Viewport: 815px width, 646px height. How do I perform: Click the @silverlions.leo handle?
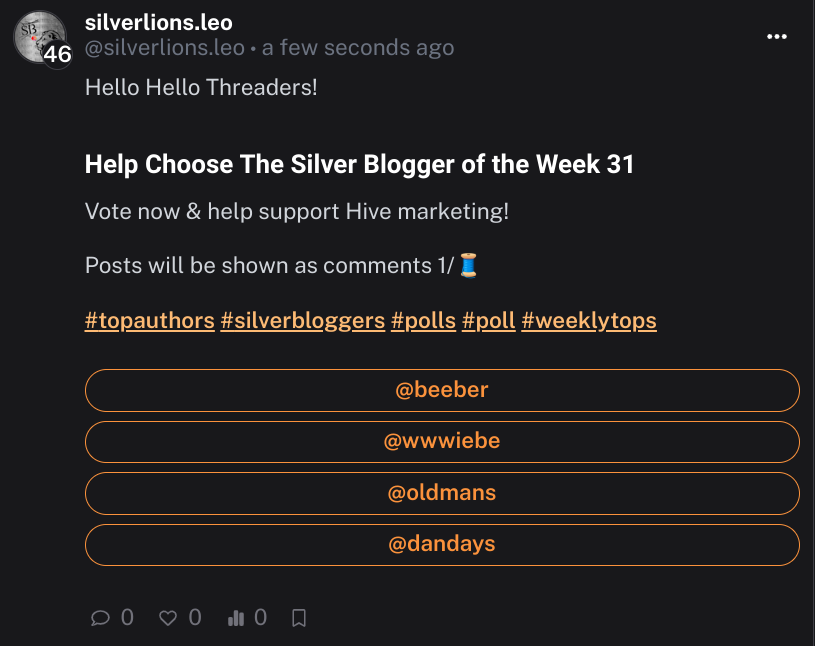(165, 48)
